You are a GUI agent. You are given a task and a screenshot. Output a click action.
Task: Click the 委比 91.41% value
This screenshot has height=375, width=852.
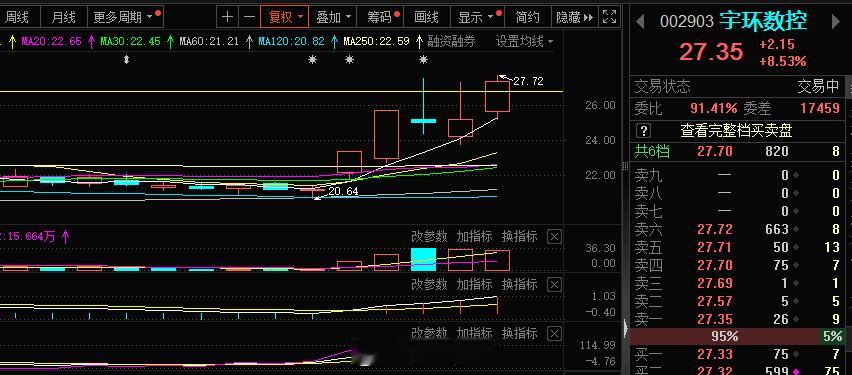(714, 108)
